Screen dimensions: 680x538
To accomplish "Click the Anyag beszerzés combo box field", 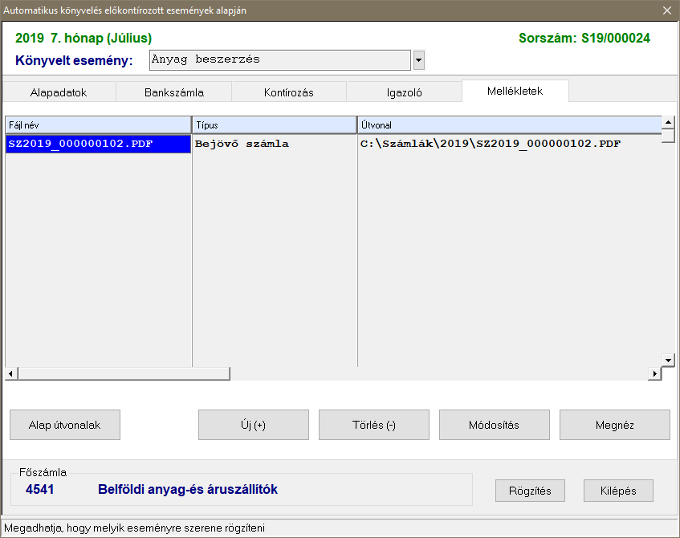I will tap(279, 60).
